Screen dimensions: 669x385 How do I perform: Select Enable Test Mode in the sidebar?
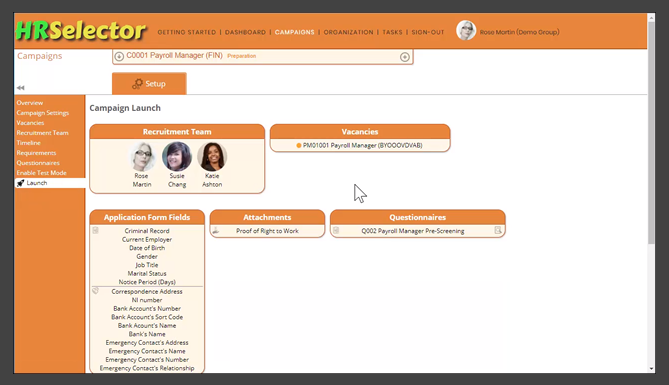pos(41,173)
